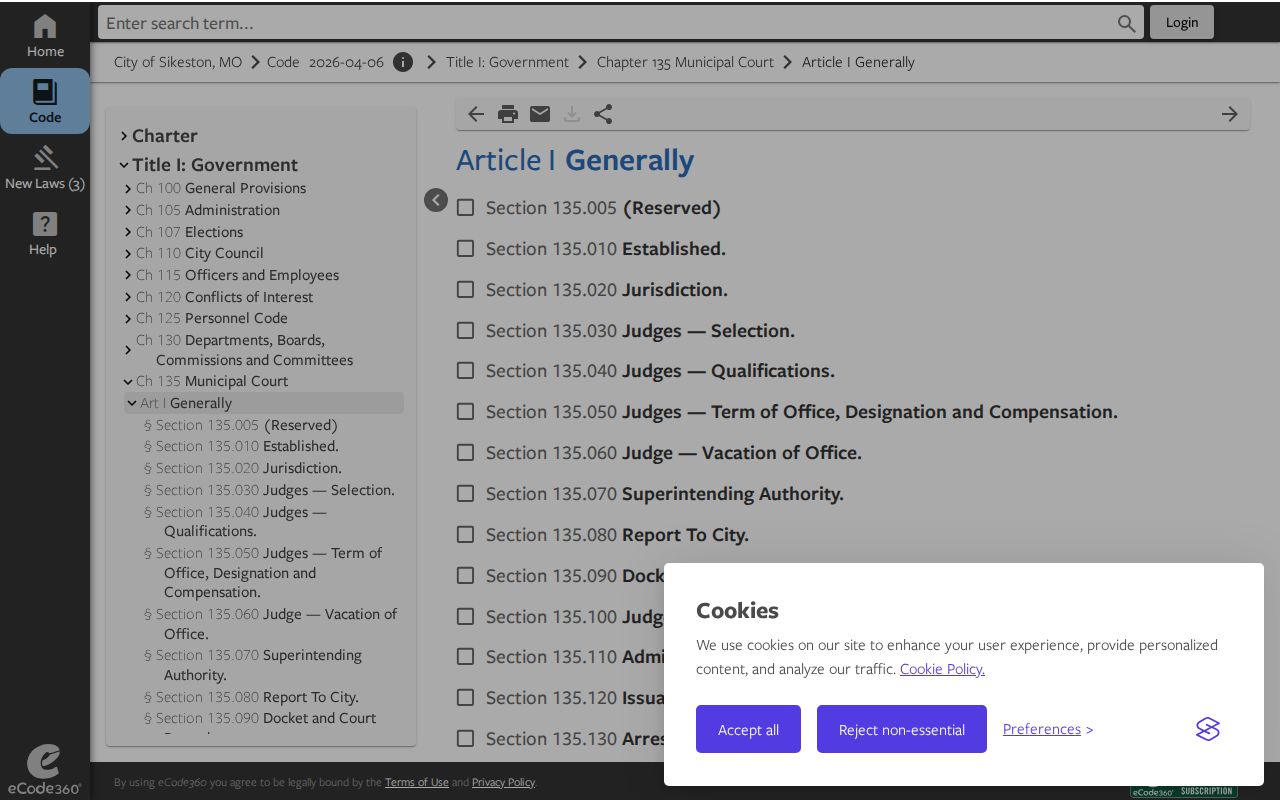Check Section 135.010 Established box
1280x800 pixels.
pos(465,248)
